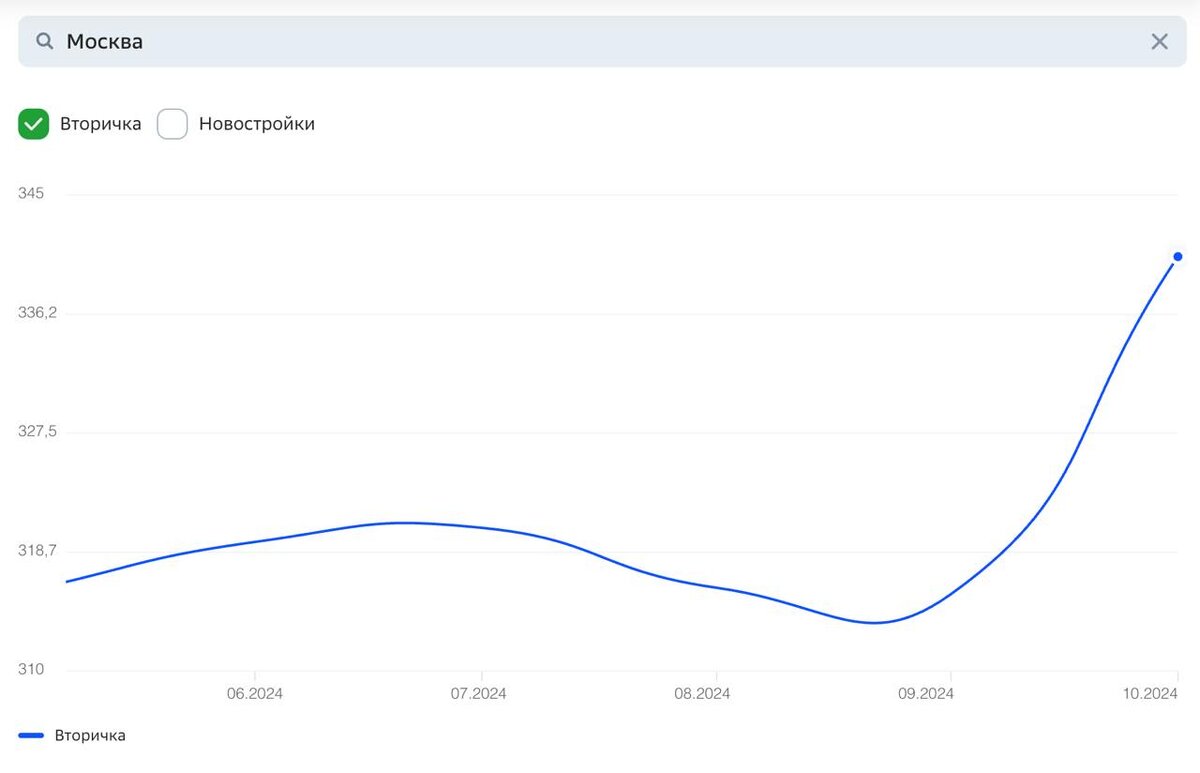The height and width of the screenshot is (773, 1200).
Task: Click the magnifier search icon
Action: [x=44, y=42]
